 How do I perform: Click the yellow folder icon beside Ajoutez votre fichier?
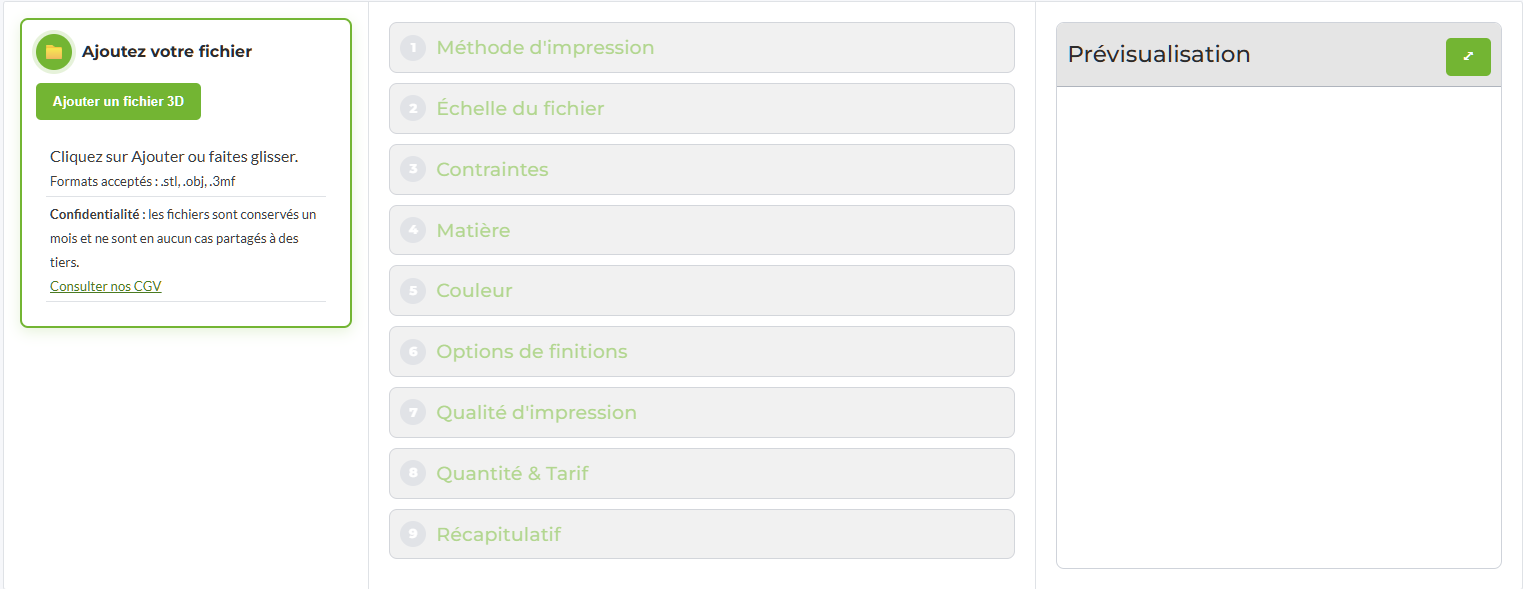click(x=54, y=52)
